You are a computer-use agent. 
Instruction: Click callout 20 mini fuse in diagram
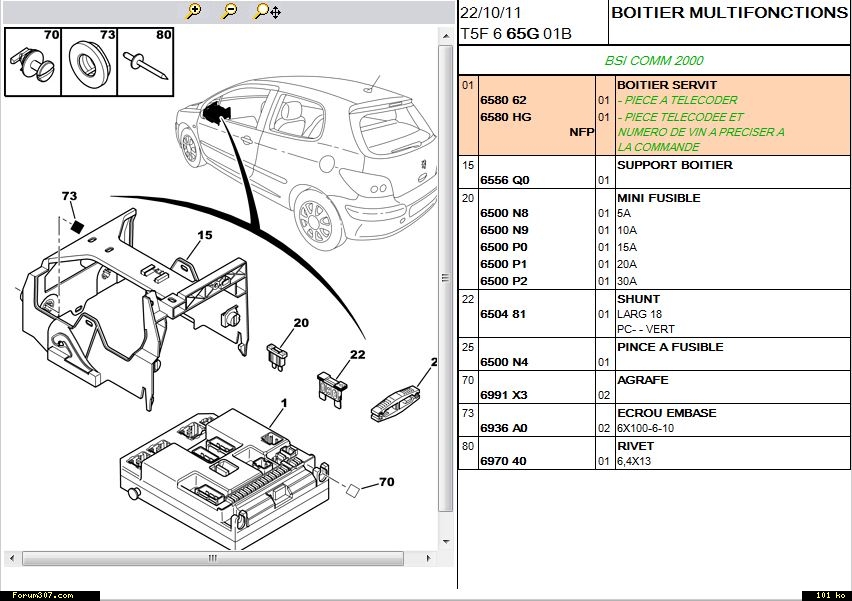tap(301, 323)
